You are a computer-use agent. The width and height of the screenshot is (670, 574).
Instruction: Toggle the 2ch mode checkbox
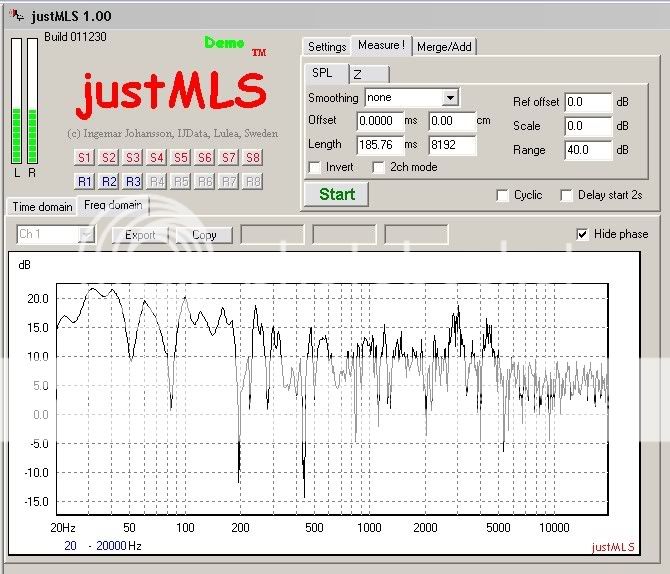(380, 167)
